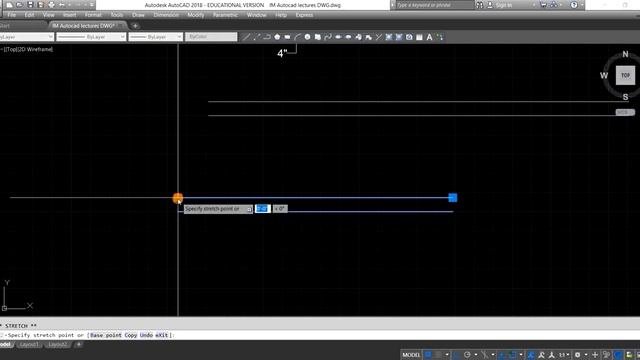
Task: Select the Arc tool
Action: point(298,37)
